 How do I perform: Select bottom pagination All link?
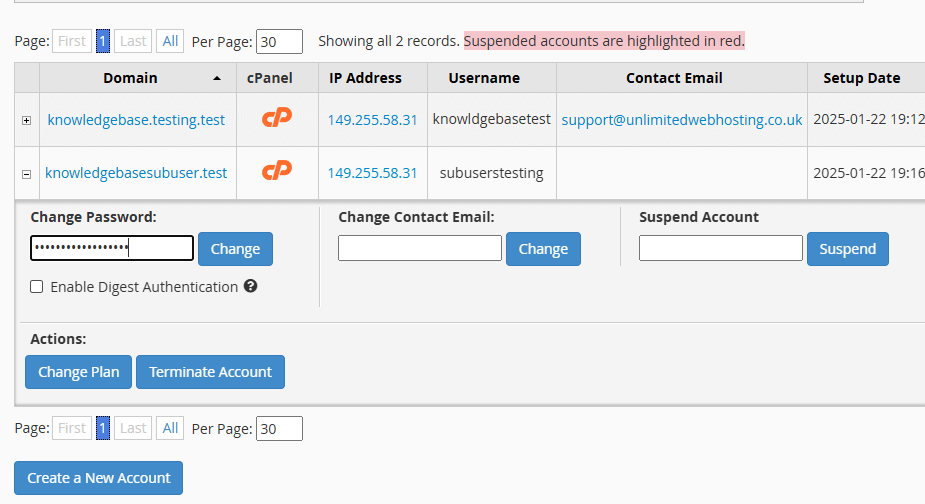170,428
